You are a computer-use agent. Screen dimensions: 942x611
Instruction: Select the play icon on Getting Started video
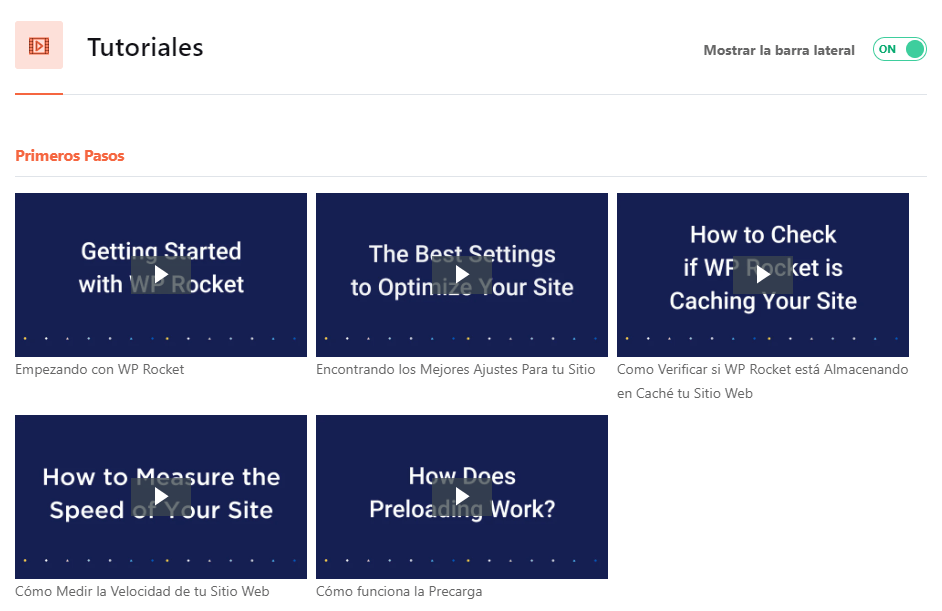click(x=160, y=274)
